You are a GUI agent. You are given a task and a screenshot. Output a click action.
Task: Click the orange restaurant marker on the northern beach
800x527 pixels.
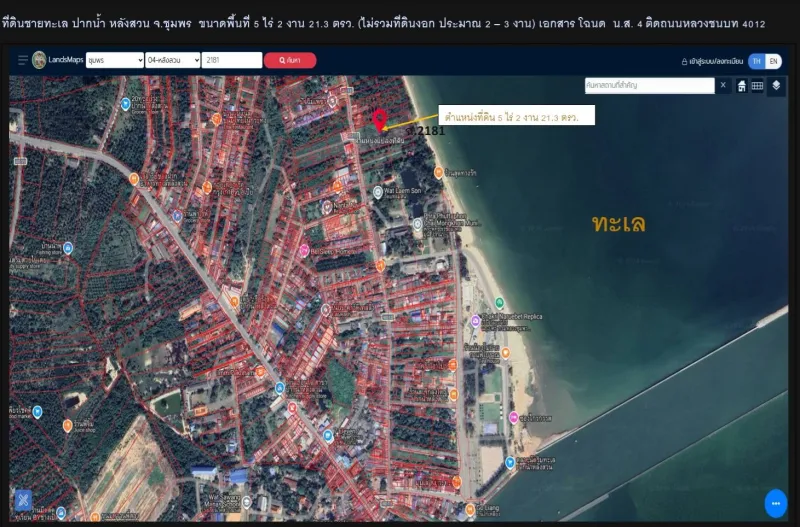438,172
